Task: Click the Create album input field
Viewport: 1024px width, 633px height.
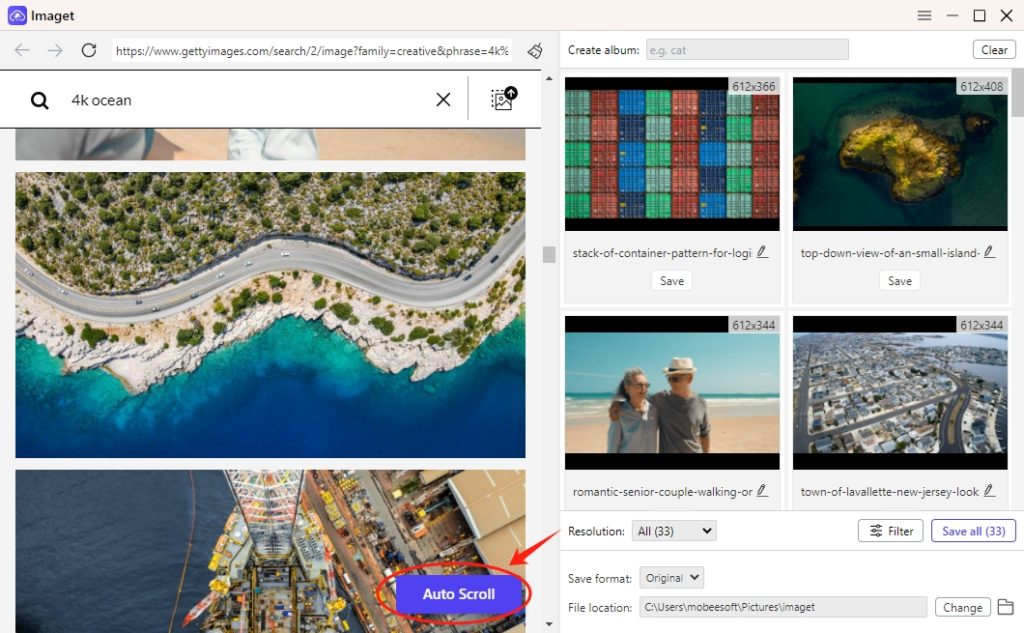Action: pos(747,50)
